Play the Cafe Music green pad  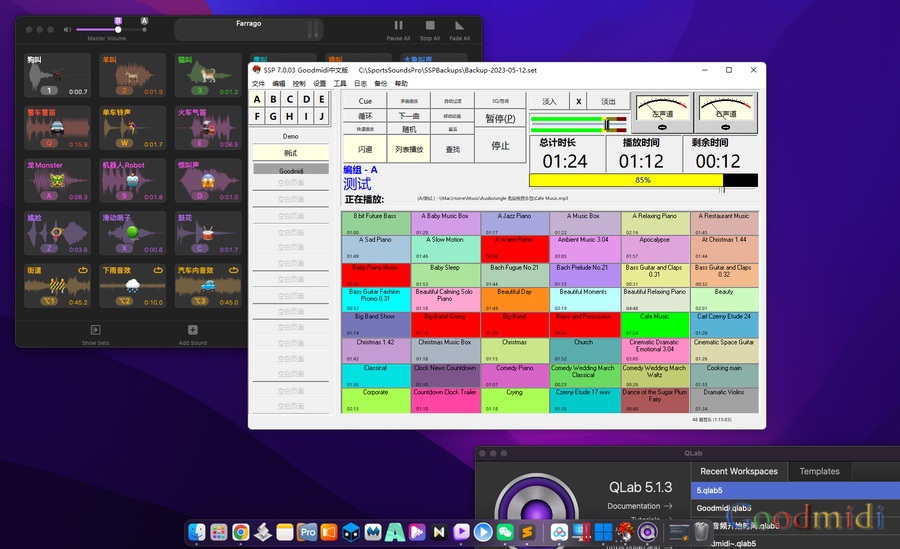coord(655,324)
